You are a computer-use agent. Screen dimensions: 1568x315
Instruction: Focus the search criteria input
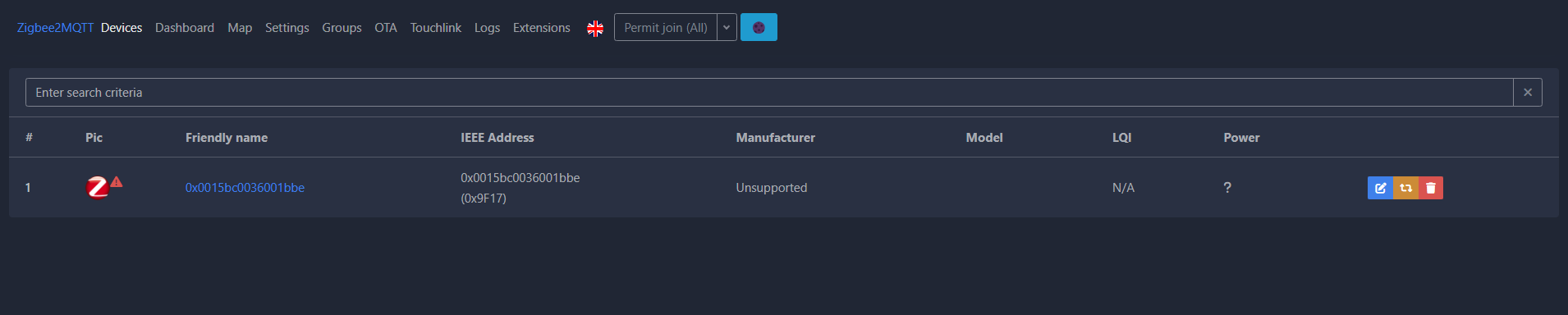[769, 93]
